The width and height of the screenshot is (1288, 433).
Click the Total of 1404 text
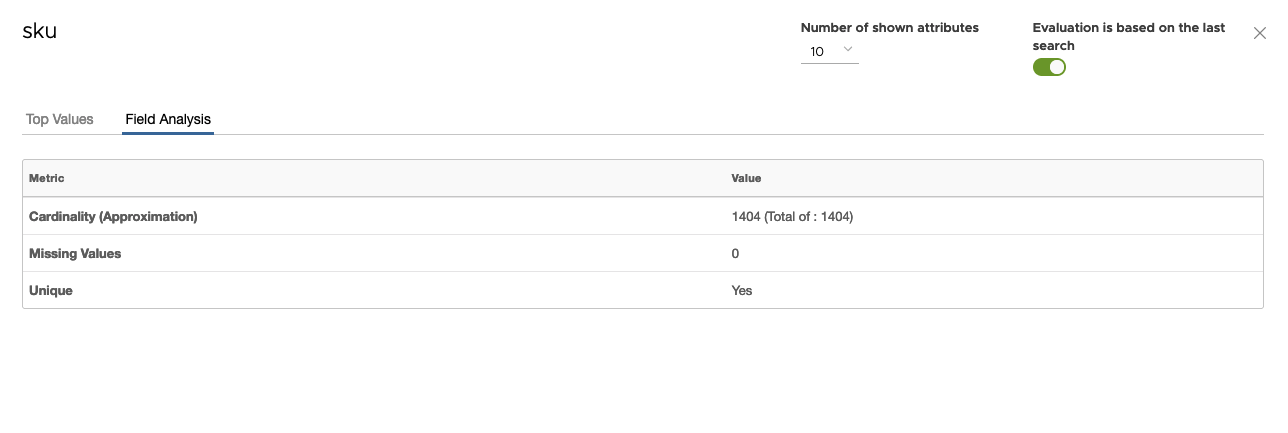[809, 216]
